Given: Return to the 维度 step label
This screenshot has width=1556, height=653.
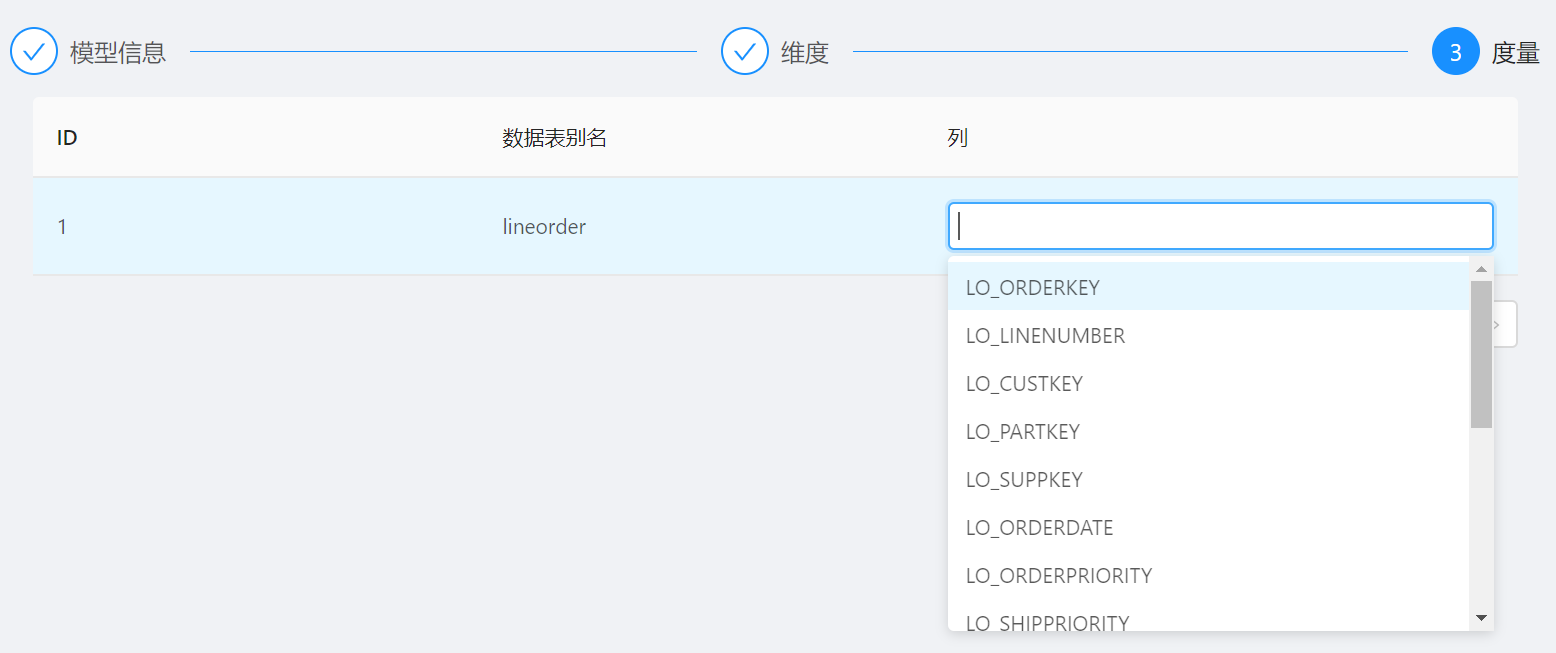Looking at the screenshot, I should click(x=805, y=52).
